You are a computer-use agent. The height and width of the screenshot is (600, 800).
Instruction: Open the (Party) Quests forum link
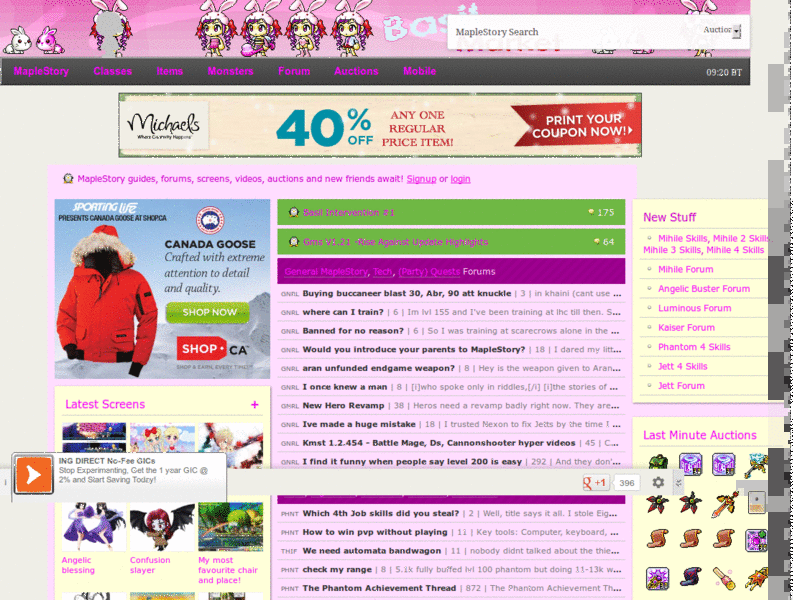coord(429,271)
